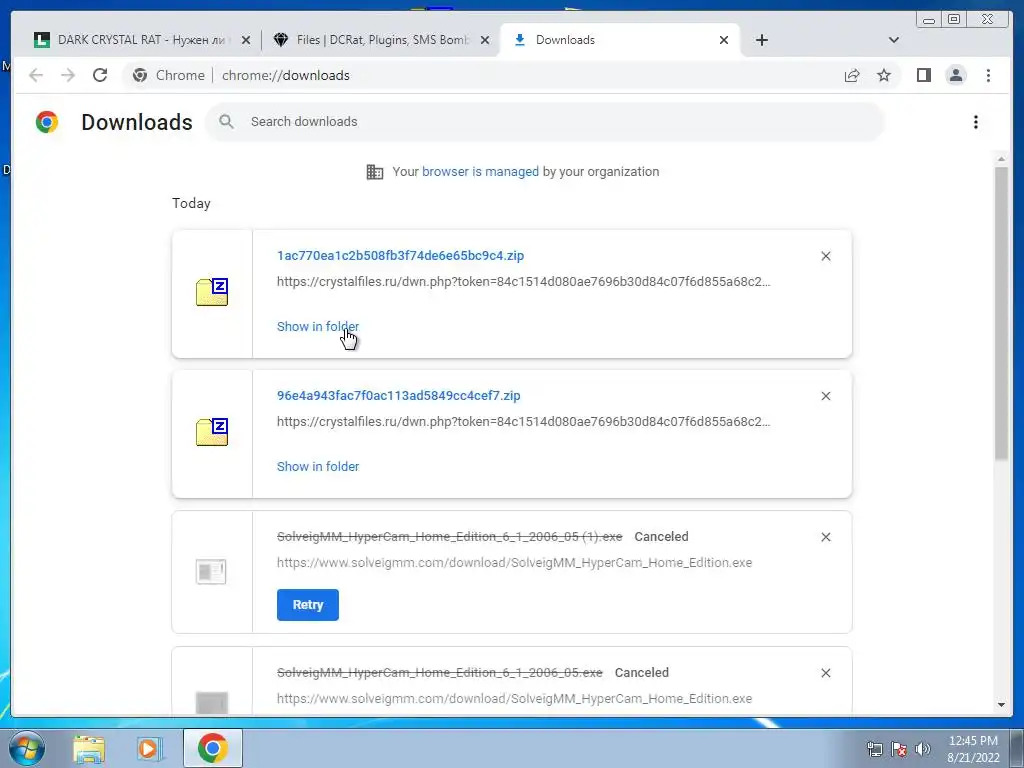The height and width of the screenshot is (768, 1024).
Task: Open Windows Explorer from taskbar
Action: pos(89,749)
